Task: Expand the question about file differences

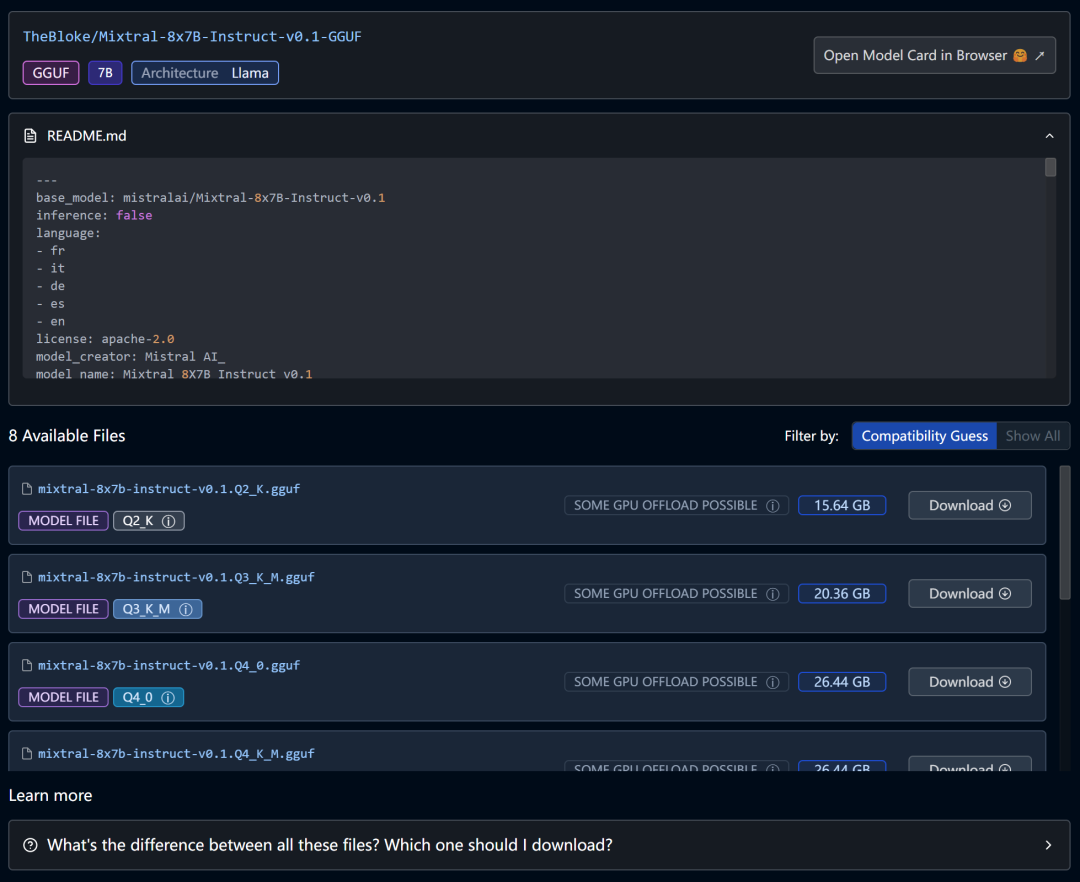Action: [x=539, y=845]
